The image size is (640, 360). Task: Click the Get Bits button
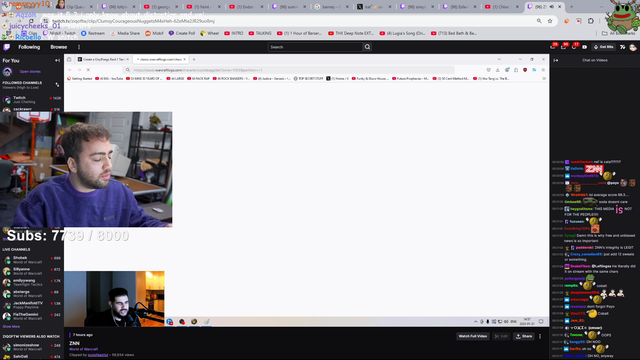click(604, 47)
